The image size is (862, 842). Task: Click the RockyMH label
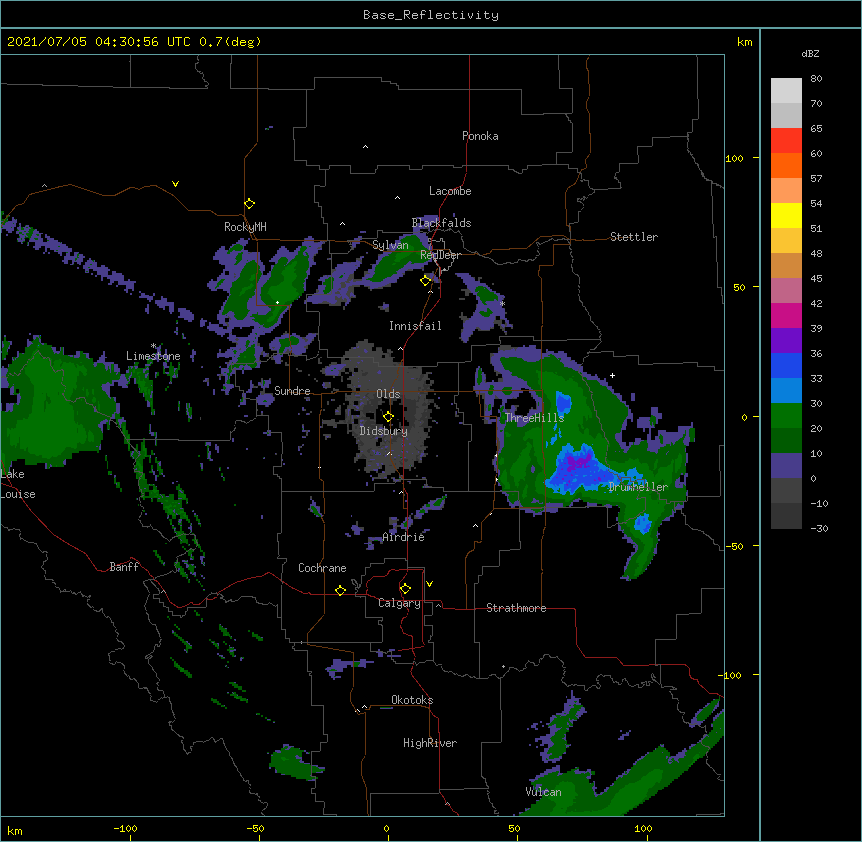coord(245,227)
